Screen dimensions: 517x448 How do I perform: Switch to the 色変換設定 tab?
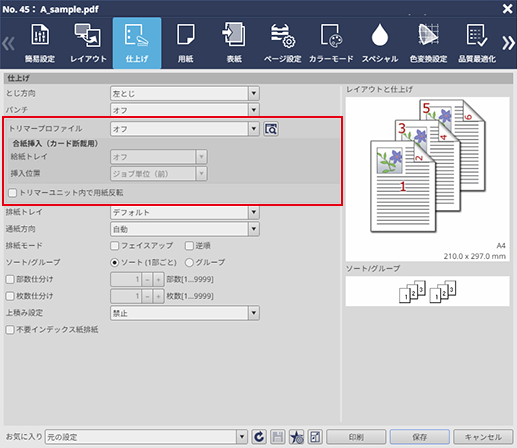pyautogui.click(x=428, y=43)
